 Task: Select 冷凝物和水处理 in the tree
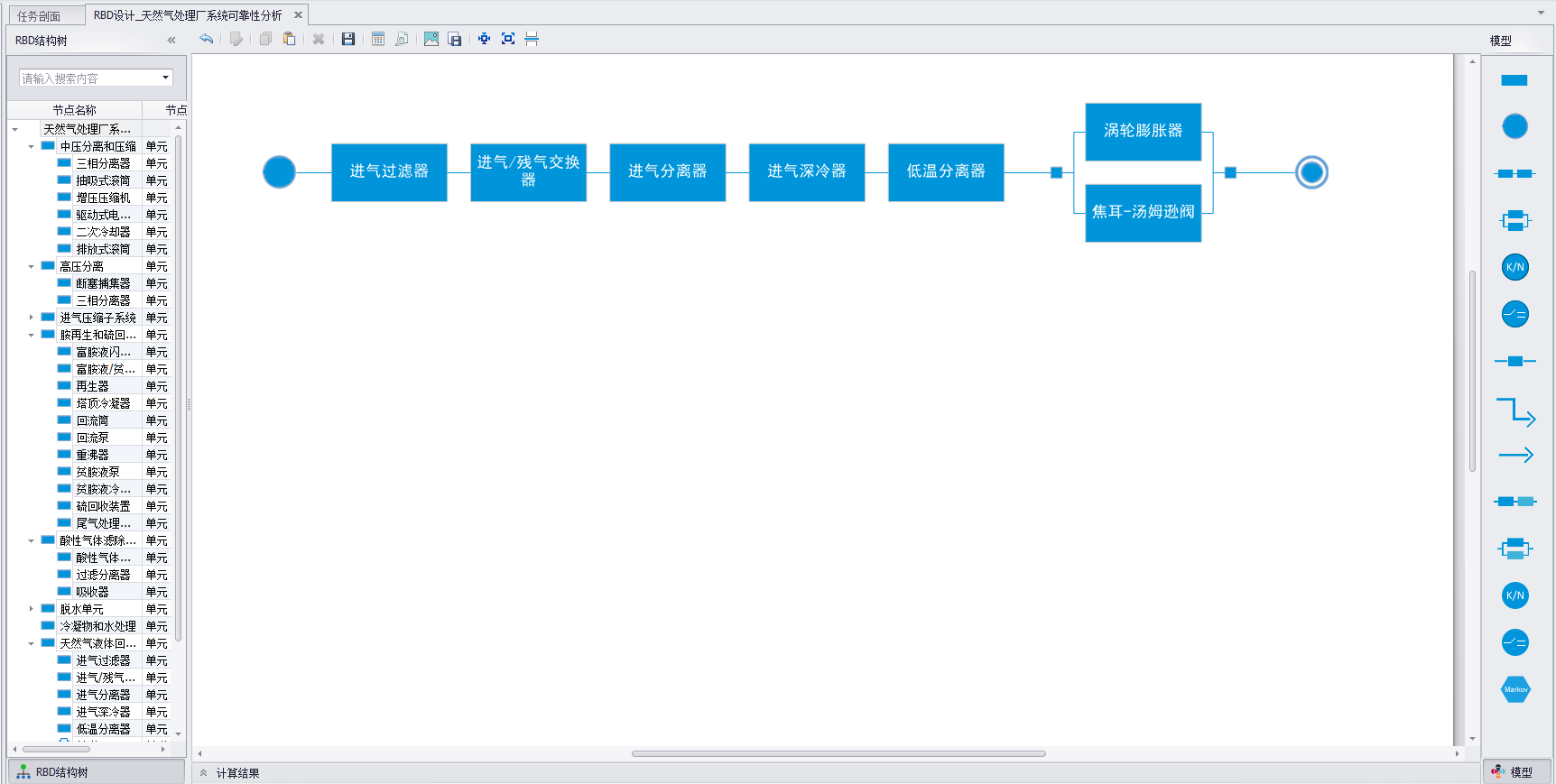point(97,626)
